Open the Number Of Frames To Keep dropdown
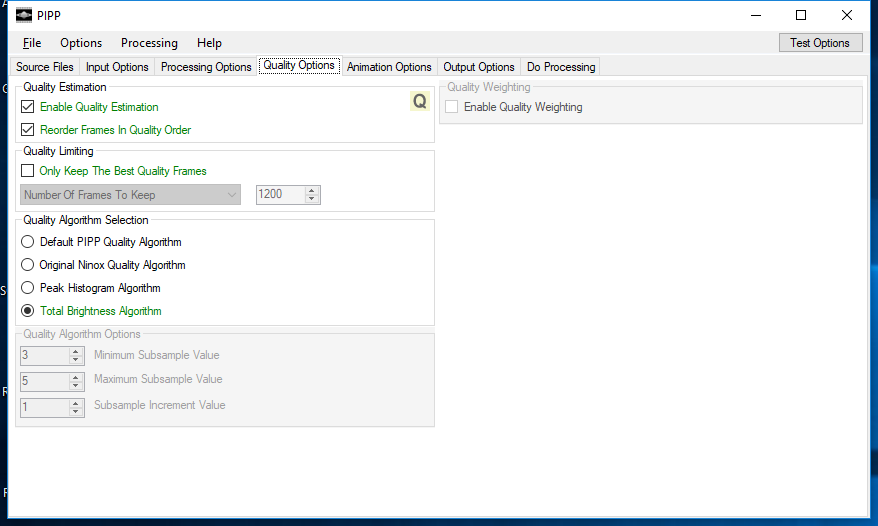Screen dimensions: 878x526 (130, 194)
